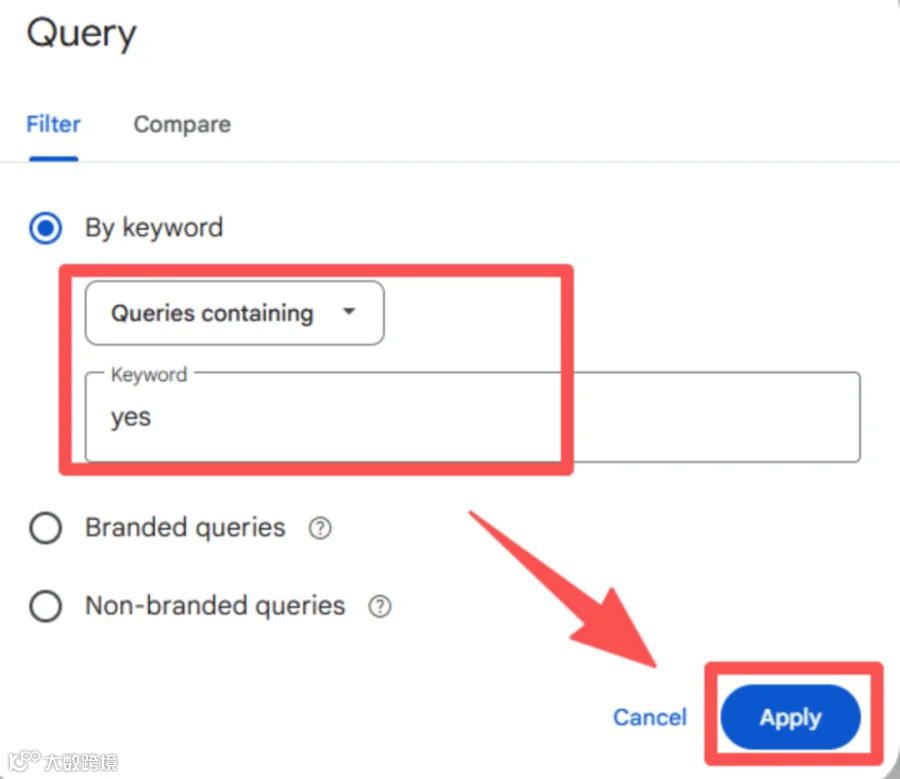Click the Cancel button

[x=650, y=717]
